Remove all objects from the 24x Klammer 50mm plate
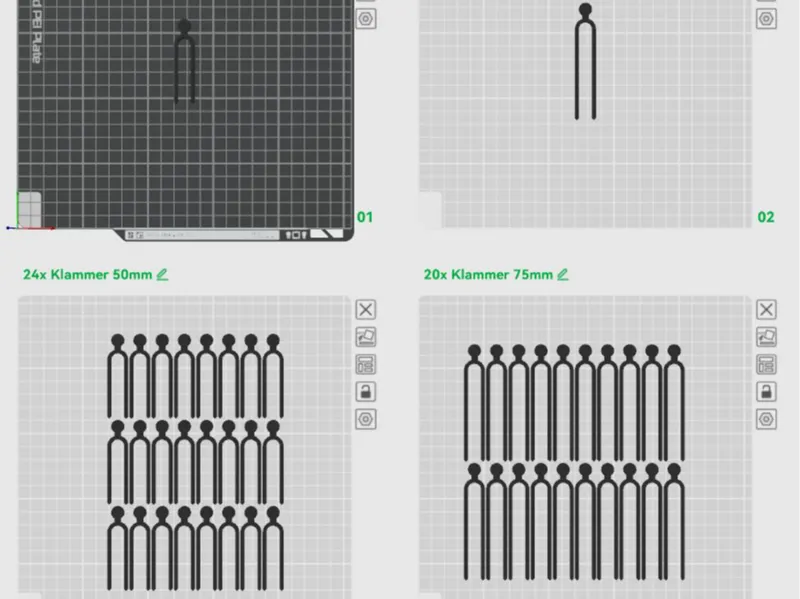 pyautogui.click(x=365, y=310)
